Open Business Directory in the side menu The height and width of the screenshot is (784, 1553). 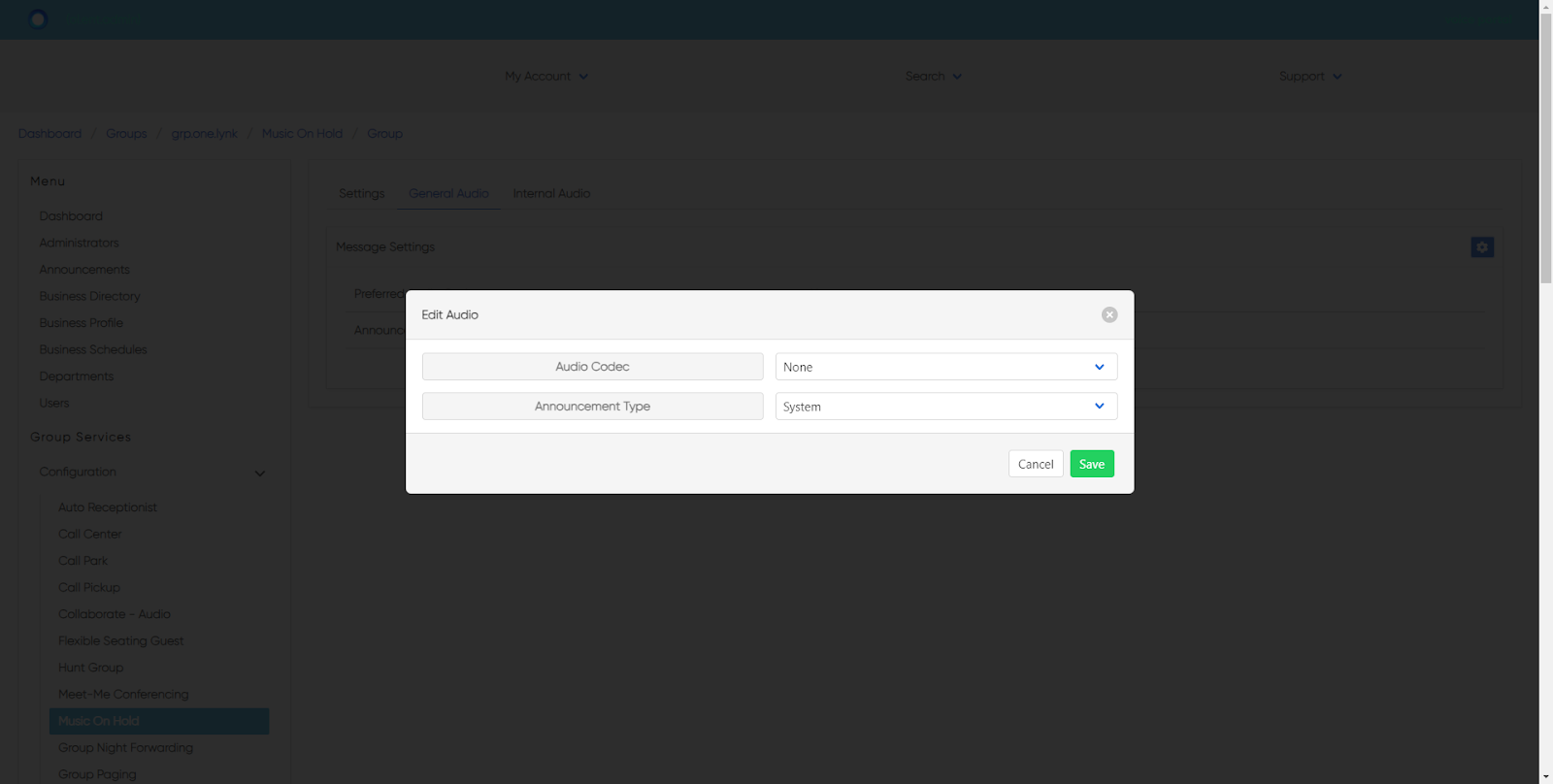point(89,296)
